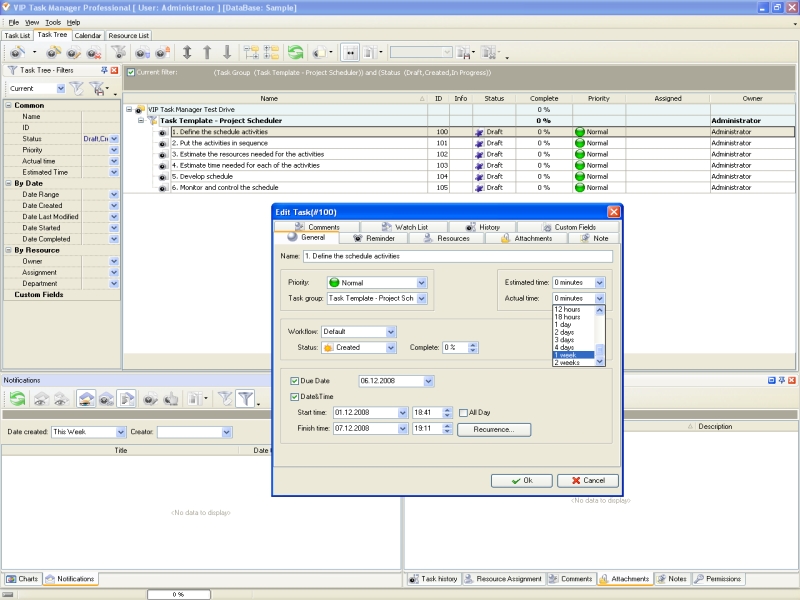Viewport: 800px width, 600px height.
Task: Pin the Task Tree - Filters panel
Action: (x=104, y=70)
